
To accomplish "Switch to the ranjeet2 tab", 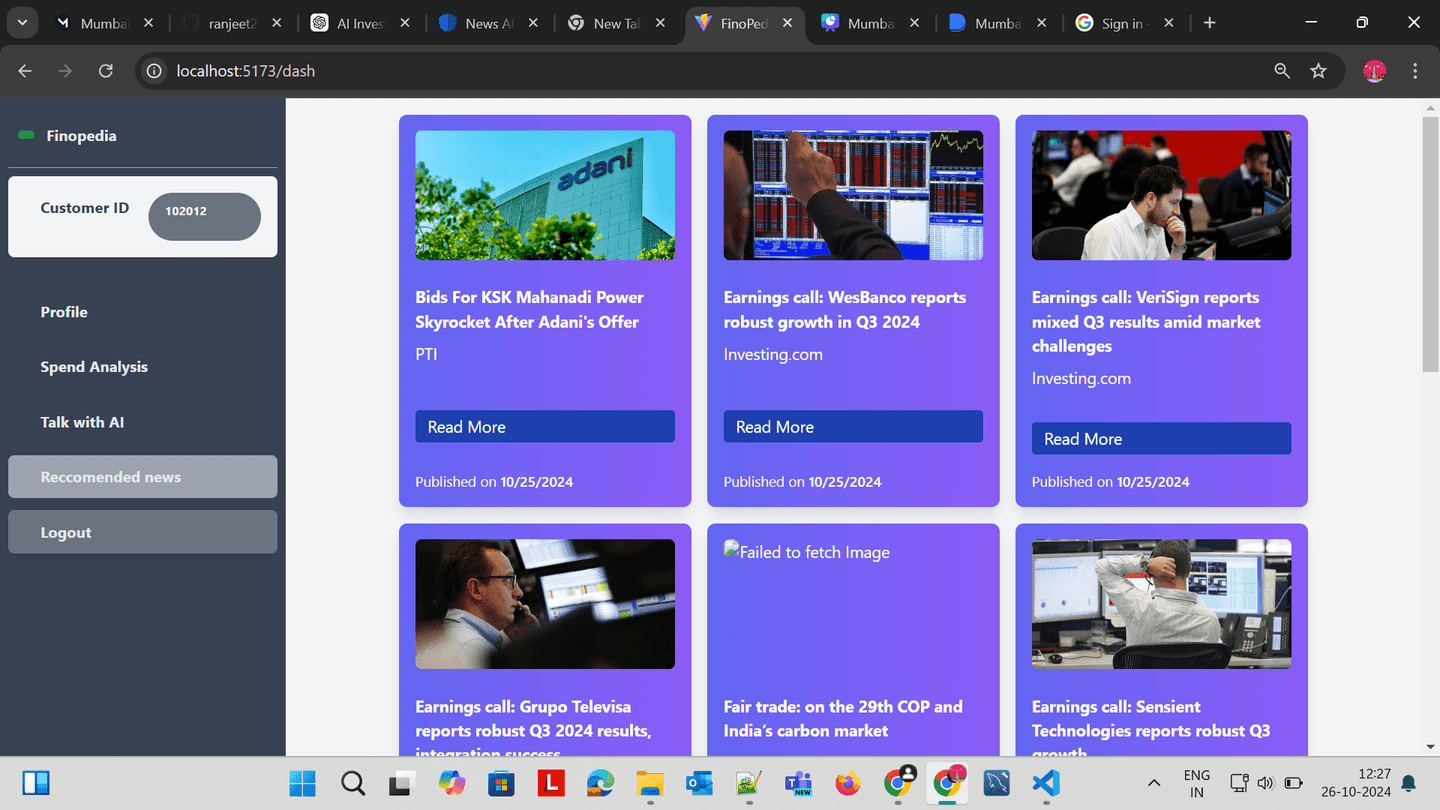I will (x=233, y=23).
